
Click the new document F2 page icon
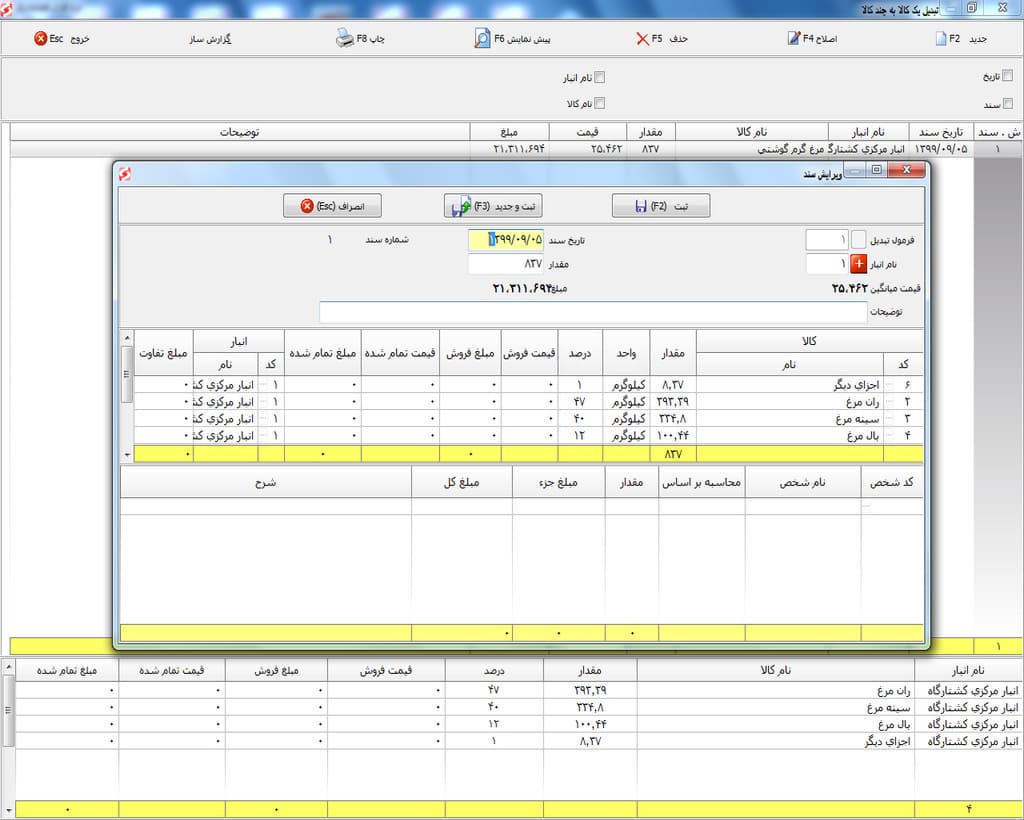[x=941, y=39]
